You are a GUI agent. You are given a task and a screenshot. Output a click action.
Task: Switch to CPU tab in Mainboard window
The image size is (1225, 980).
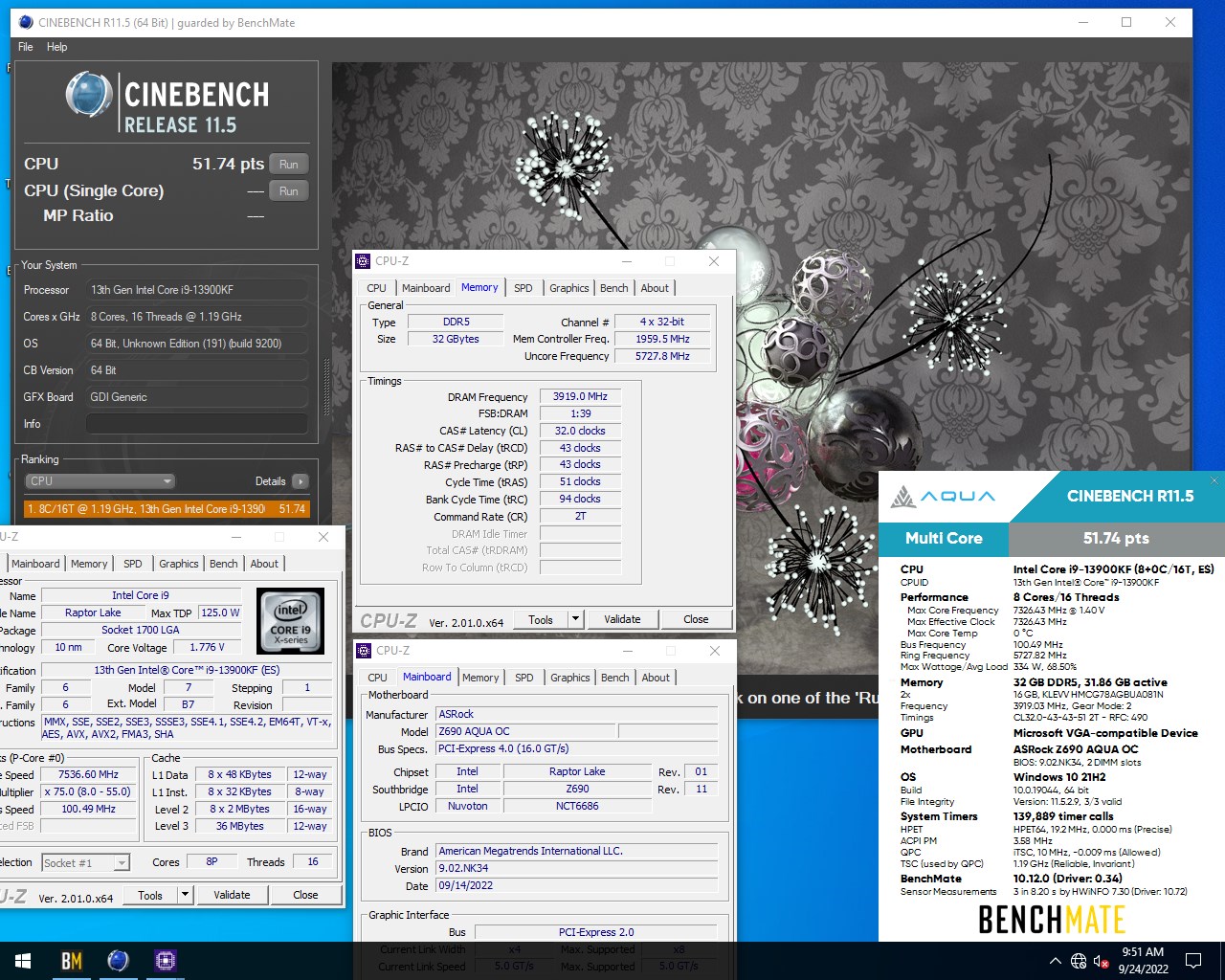point(378,678)
